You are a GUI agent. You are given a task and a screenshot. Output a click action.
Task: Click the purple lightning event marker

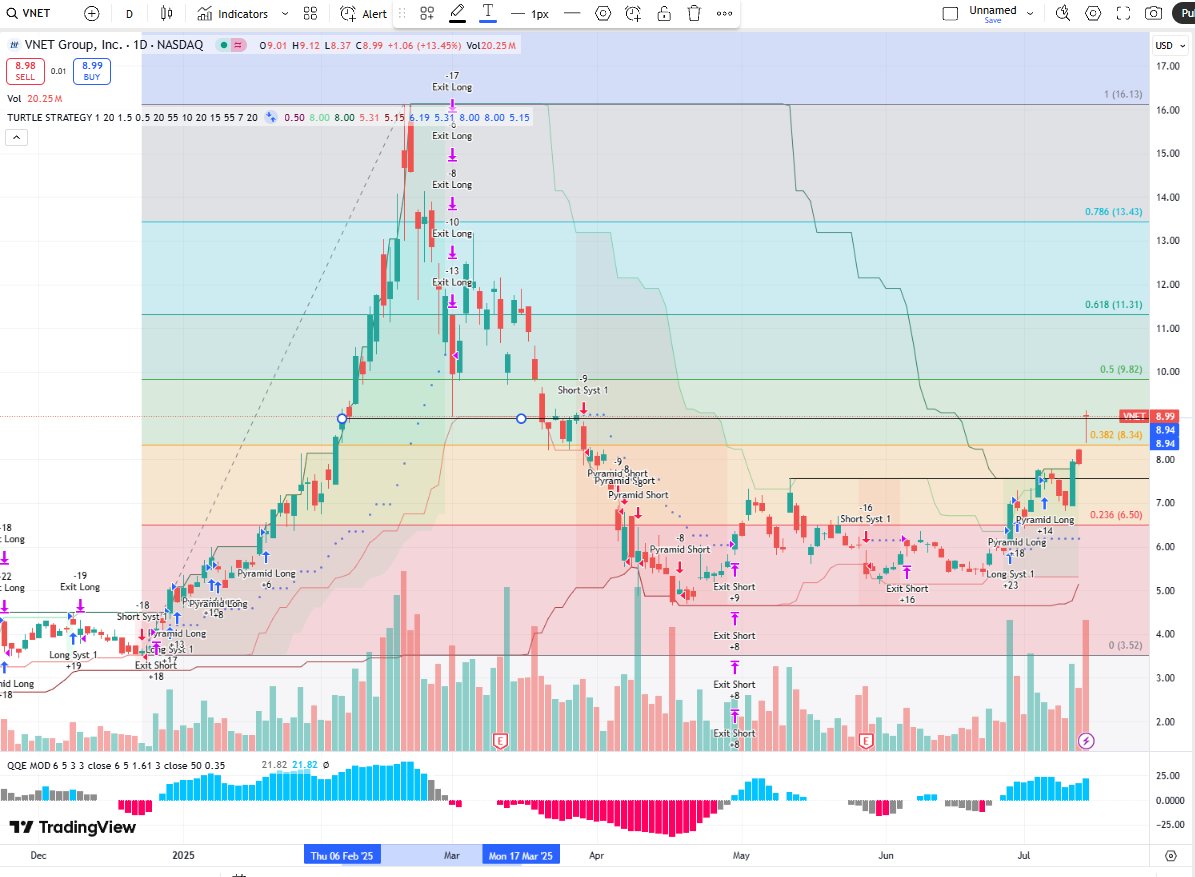click(1086, 740)
